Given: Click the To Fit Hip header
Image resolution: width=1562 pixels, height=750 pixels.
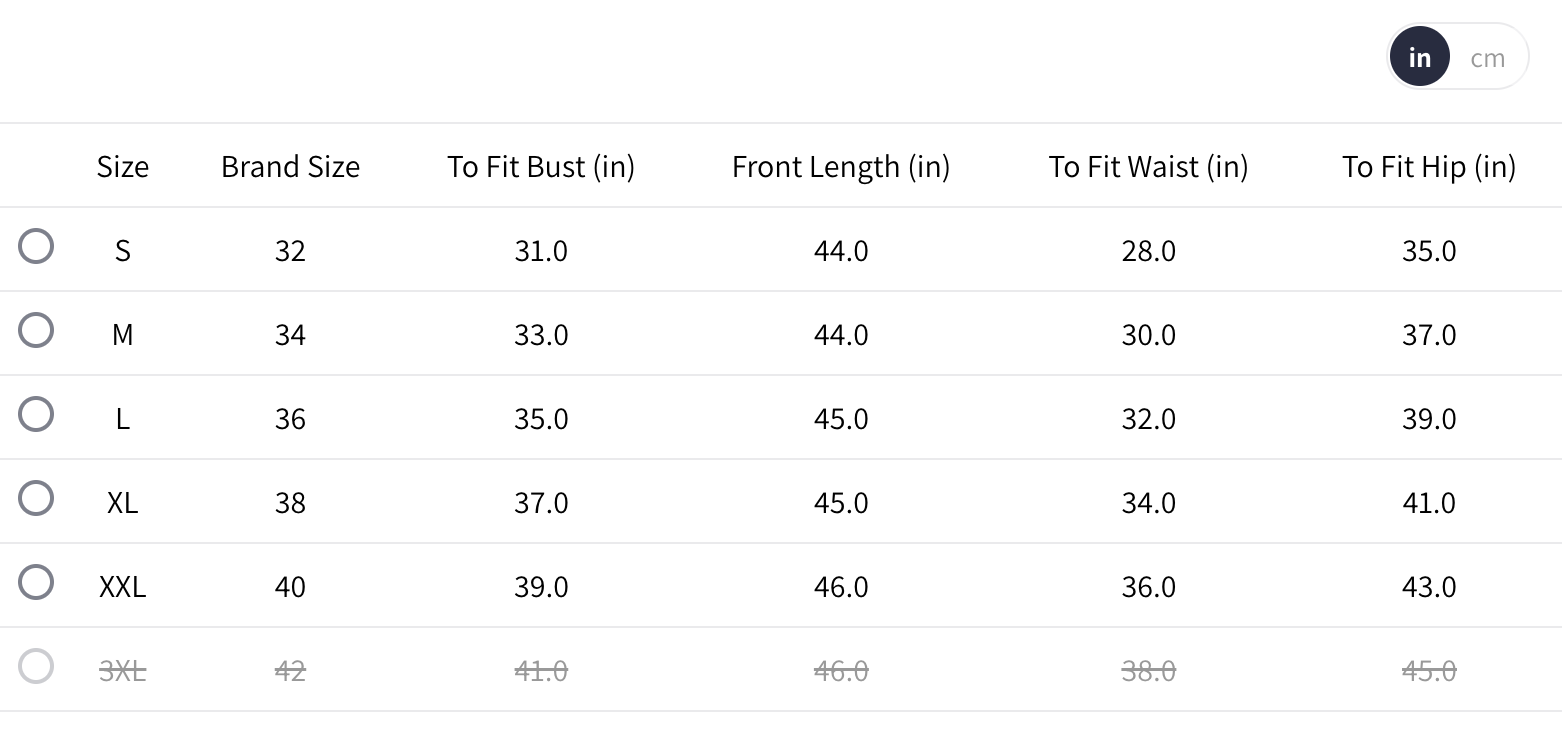Looking at the screenshot, I should (1428, 166).
